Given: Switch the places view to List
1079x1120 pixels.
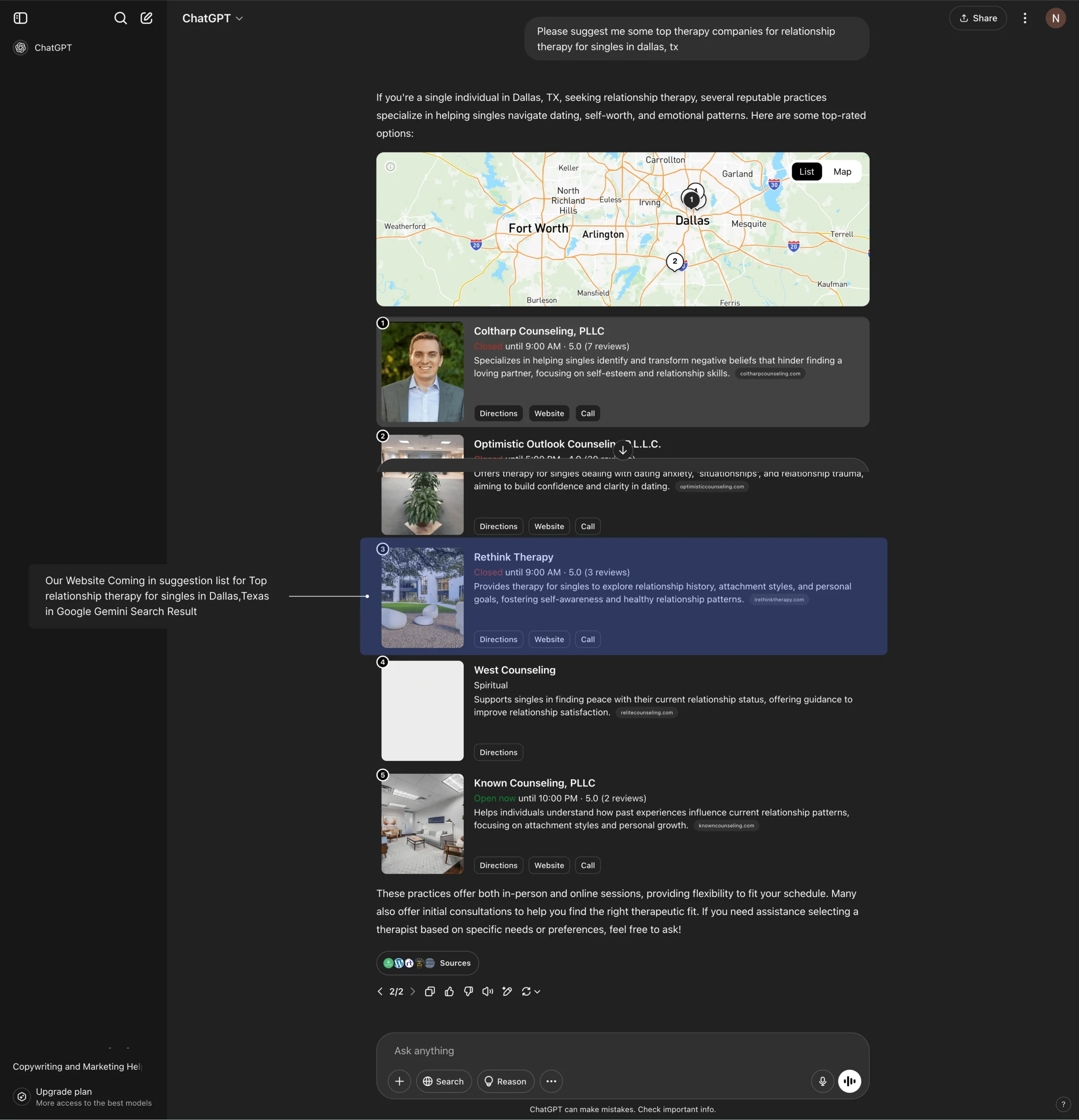Looking at the screenshot, I should point(807,172).
